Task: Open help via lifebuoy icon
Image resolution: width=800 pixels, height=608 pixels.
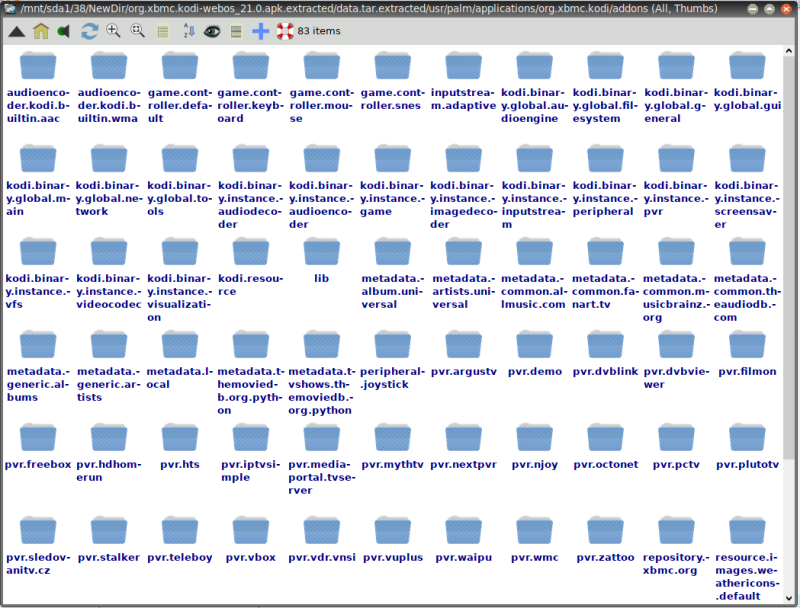Action: [285, 31]
